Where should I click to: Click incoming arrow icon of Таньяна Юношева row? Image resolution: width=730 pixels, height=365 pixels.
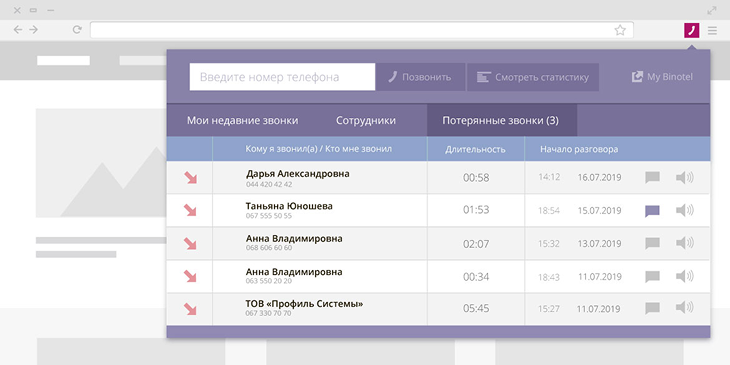coord(190,210)
